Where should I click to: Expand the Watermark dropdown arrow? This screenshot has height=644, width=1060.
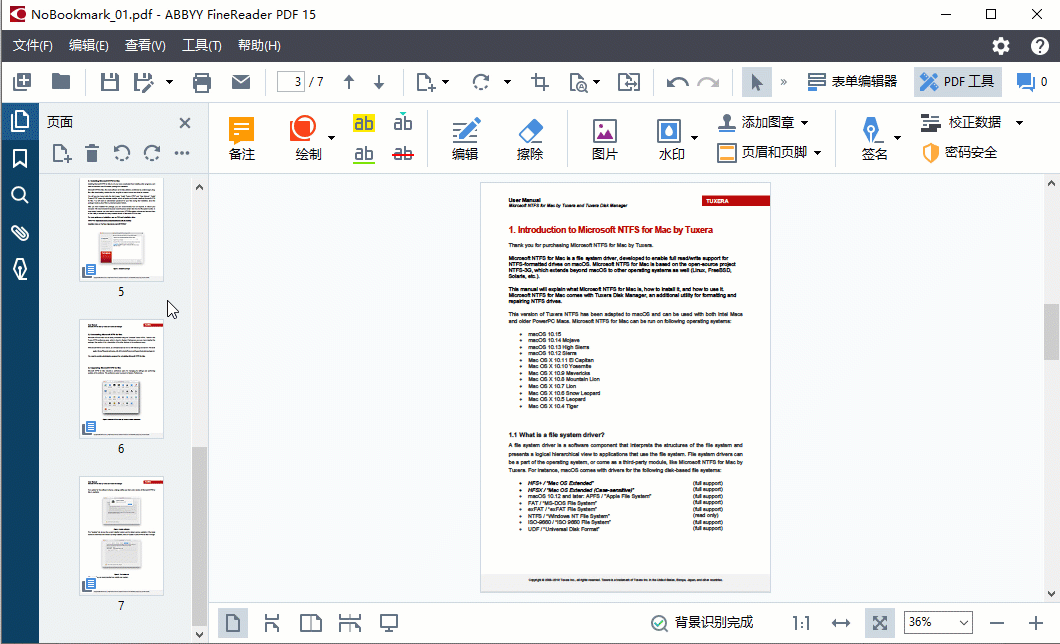[694, 138]
